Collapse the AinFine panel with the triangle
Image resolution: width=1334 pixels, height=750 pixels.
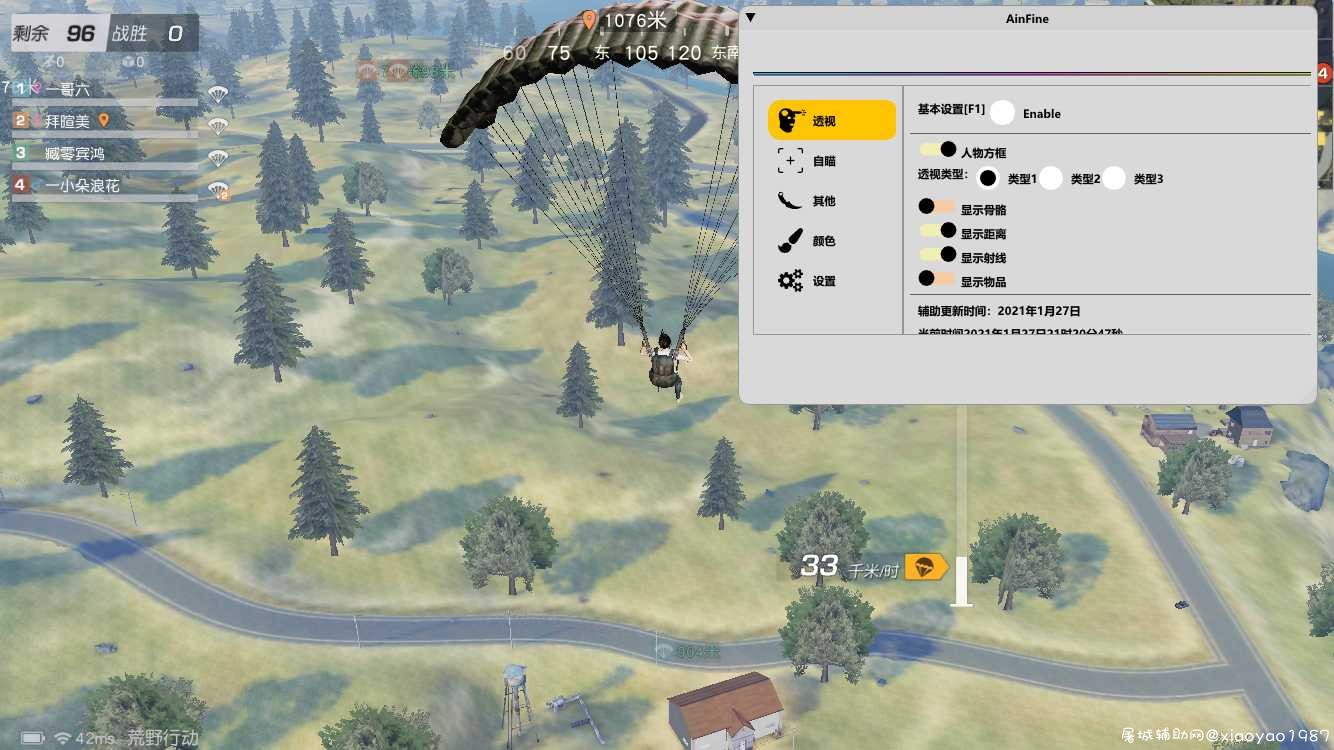[751, 17]
